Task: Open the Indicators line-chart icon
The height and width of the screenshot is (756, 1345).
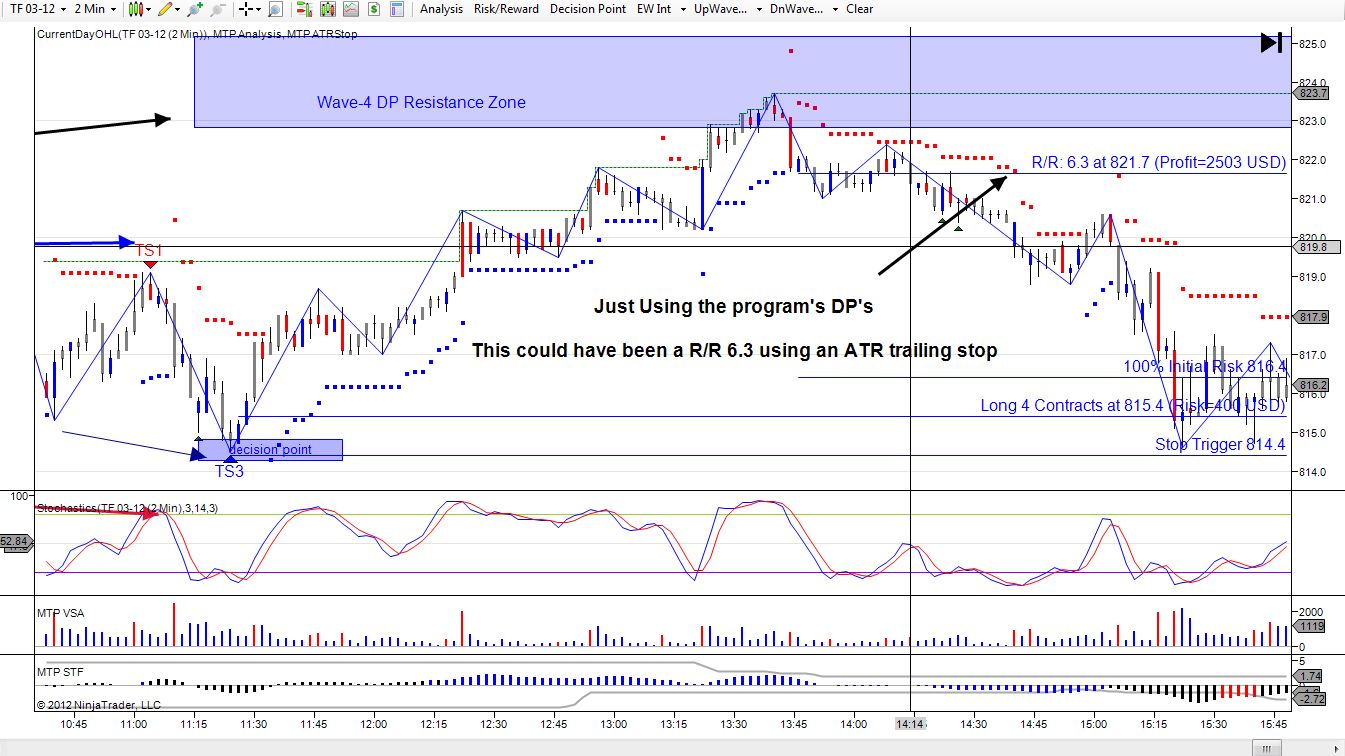Action: (x=349, y=9)
